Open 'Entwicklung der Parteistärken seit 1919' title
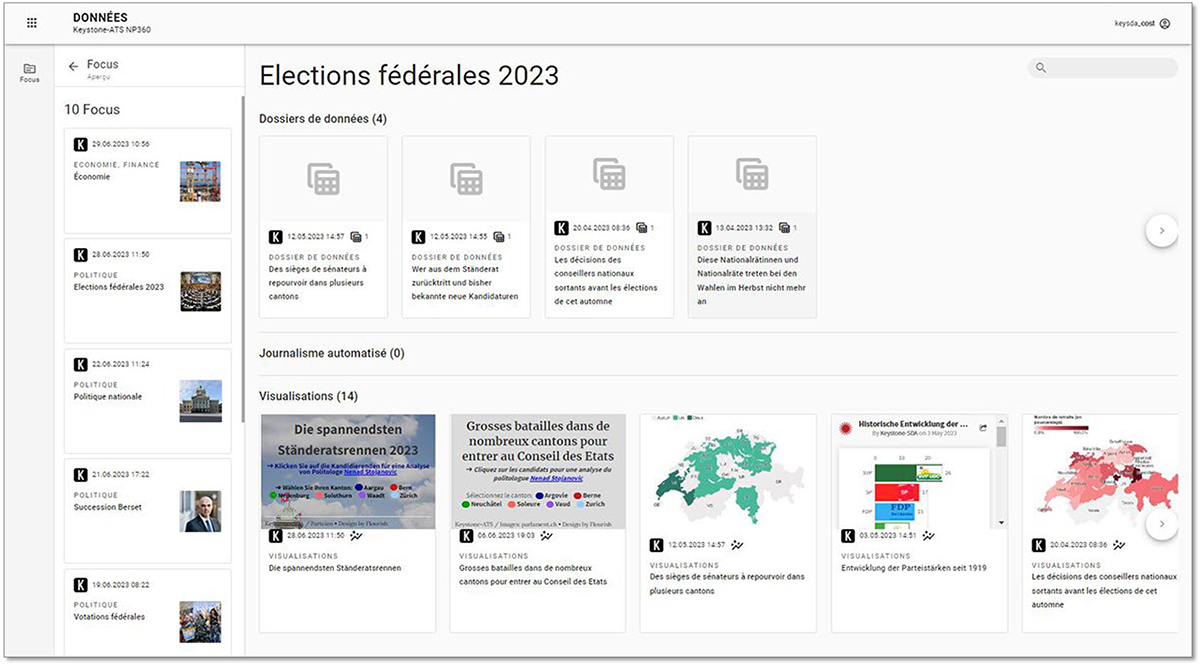 pyautogui.click(x=914, y=568)
